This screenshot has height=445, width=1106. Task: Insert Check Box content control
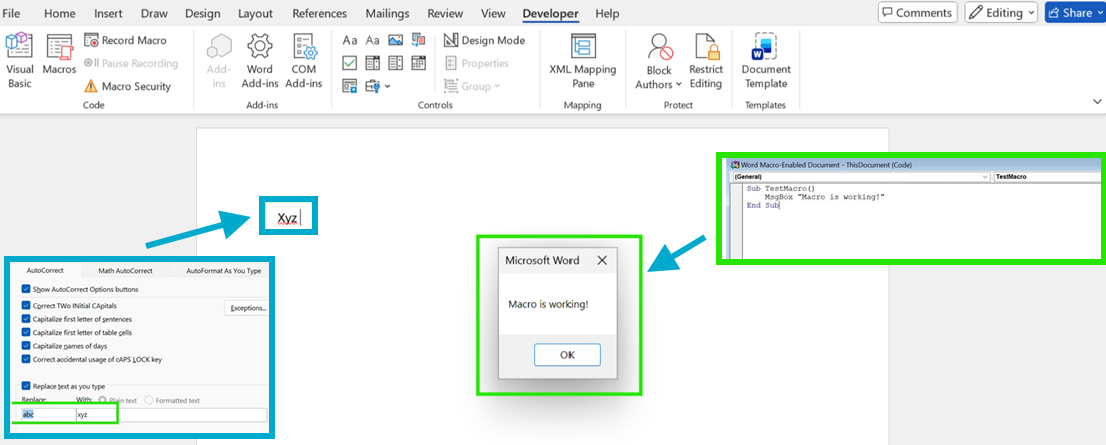tap(350, 63)
